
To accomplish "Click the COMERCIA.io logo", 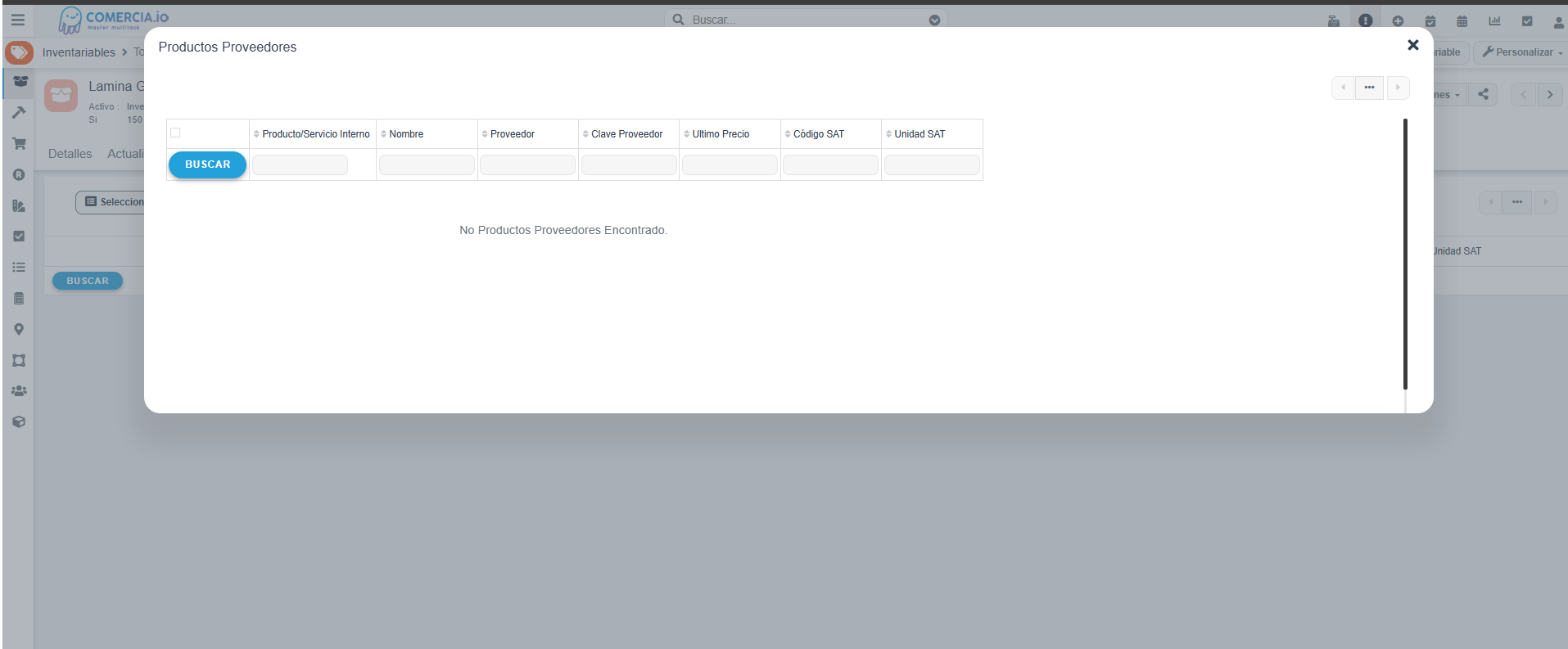I will point(114,20).
